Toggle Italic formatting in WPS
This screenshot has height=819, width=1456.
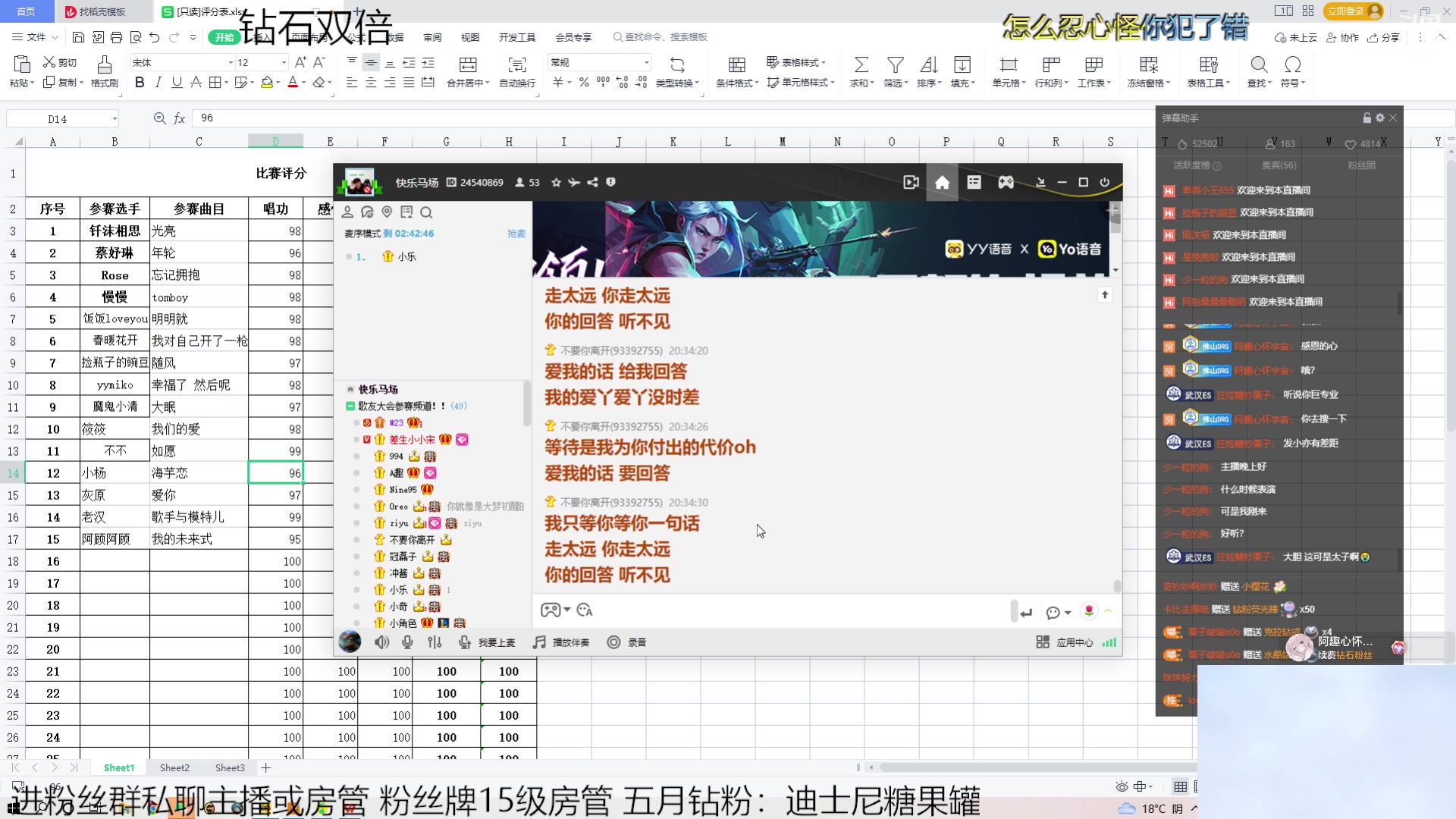(x=158, y=82)
